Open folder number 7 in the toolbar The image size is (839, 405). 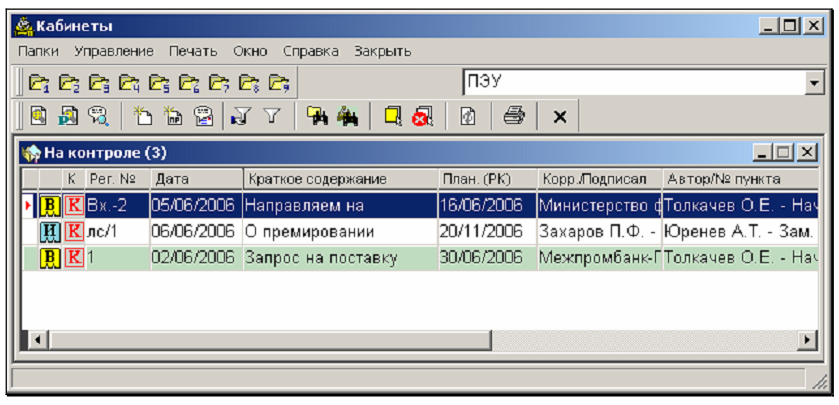click(219, 82)
